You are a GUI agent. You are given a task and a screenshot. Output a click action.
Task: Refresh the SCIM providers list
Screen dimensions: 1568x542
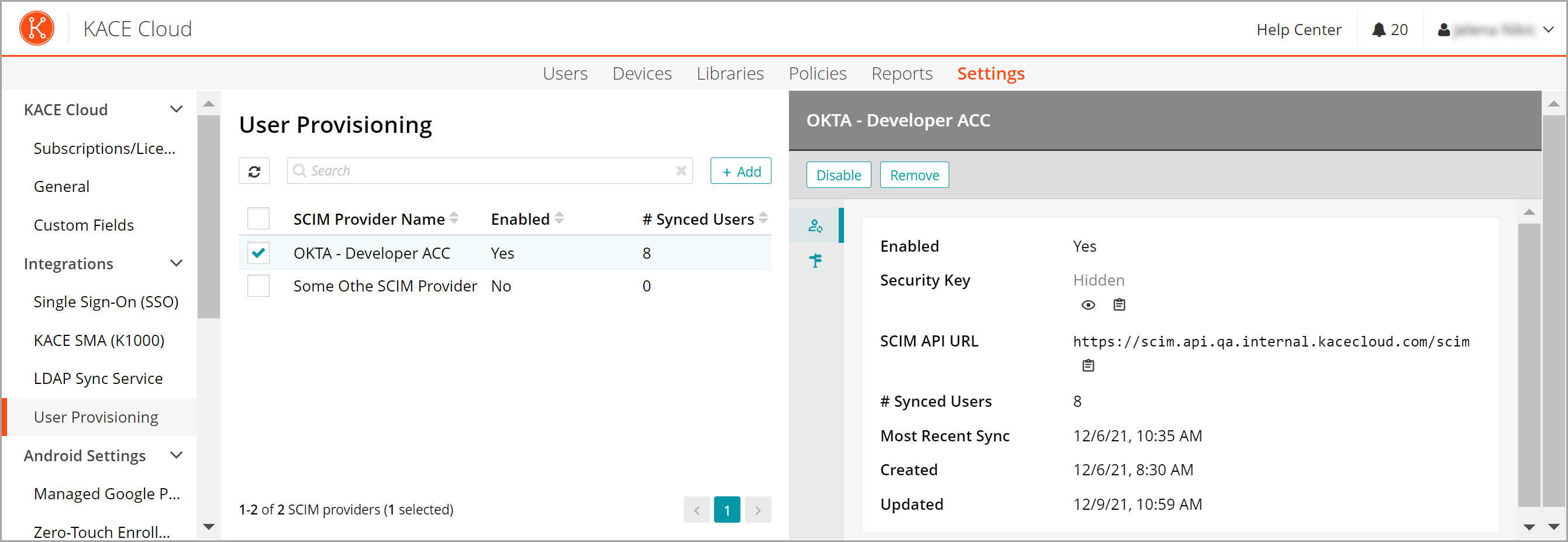254,171
